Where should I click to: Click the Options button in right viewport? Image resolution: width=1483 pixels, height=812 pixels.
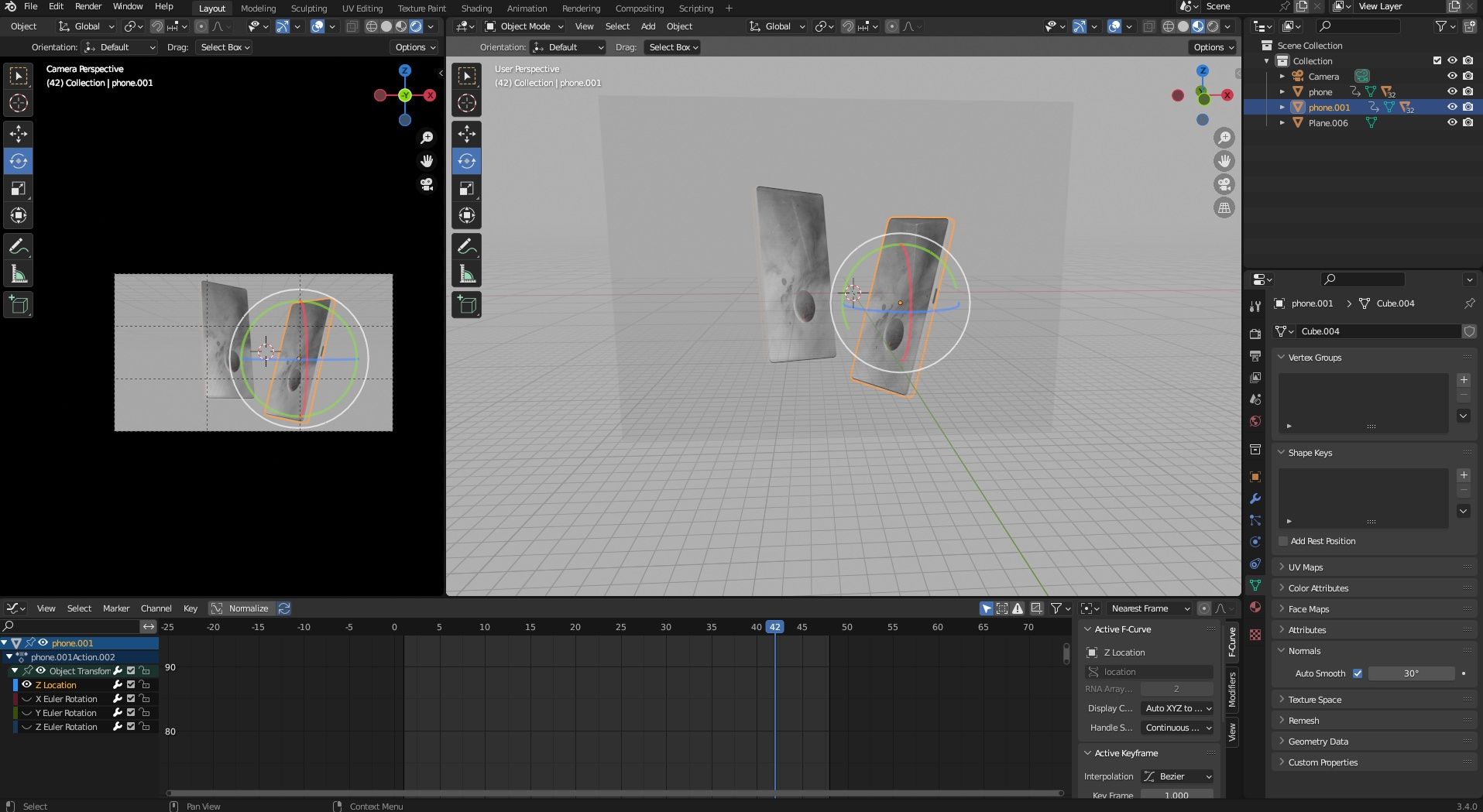point(1212,47)
